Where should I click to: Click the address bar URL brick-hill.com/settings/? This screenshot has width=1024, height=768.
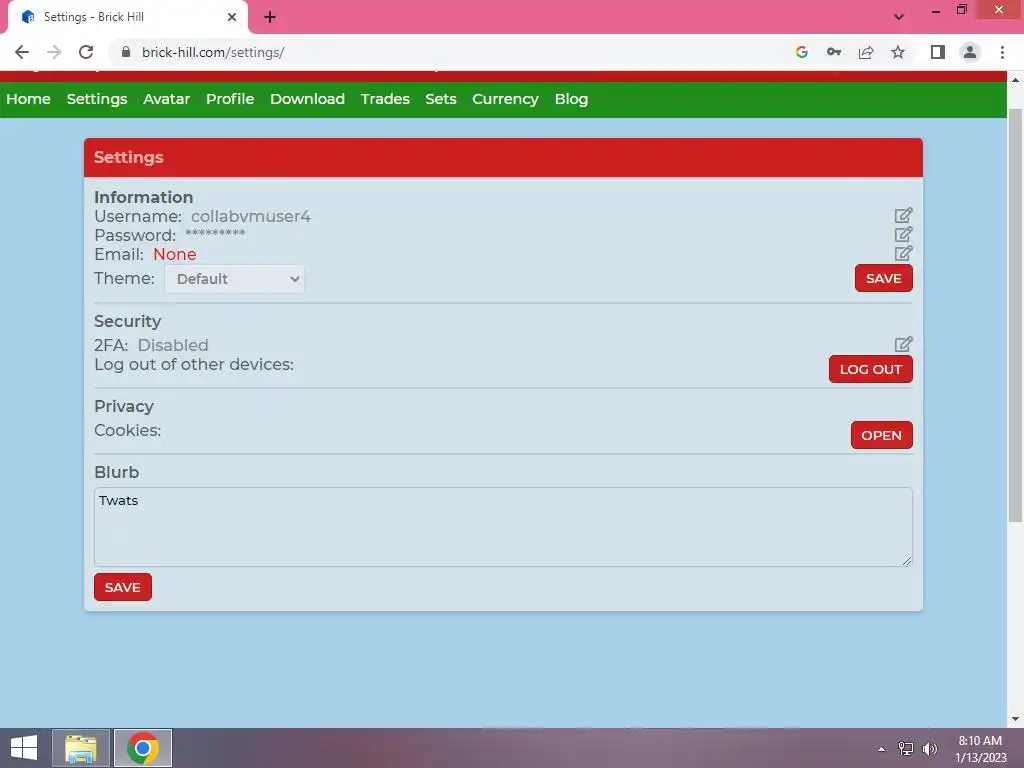pos(213,52)
